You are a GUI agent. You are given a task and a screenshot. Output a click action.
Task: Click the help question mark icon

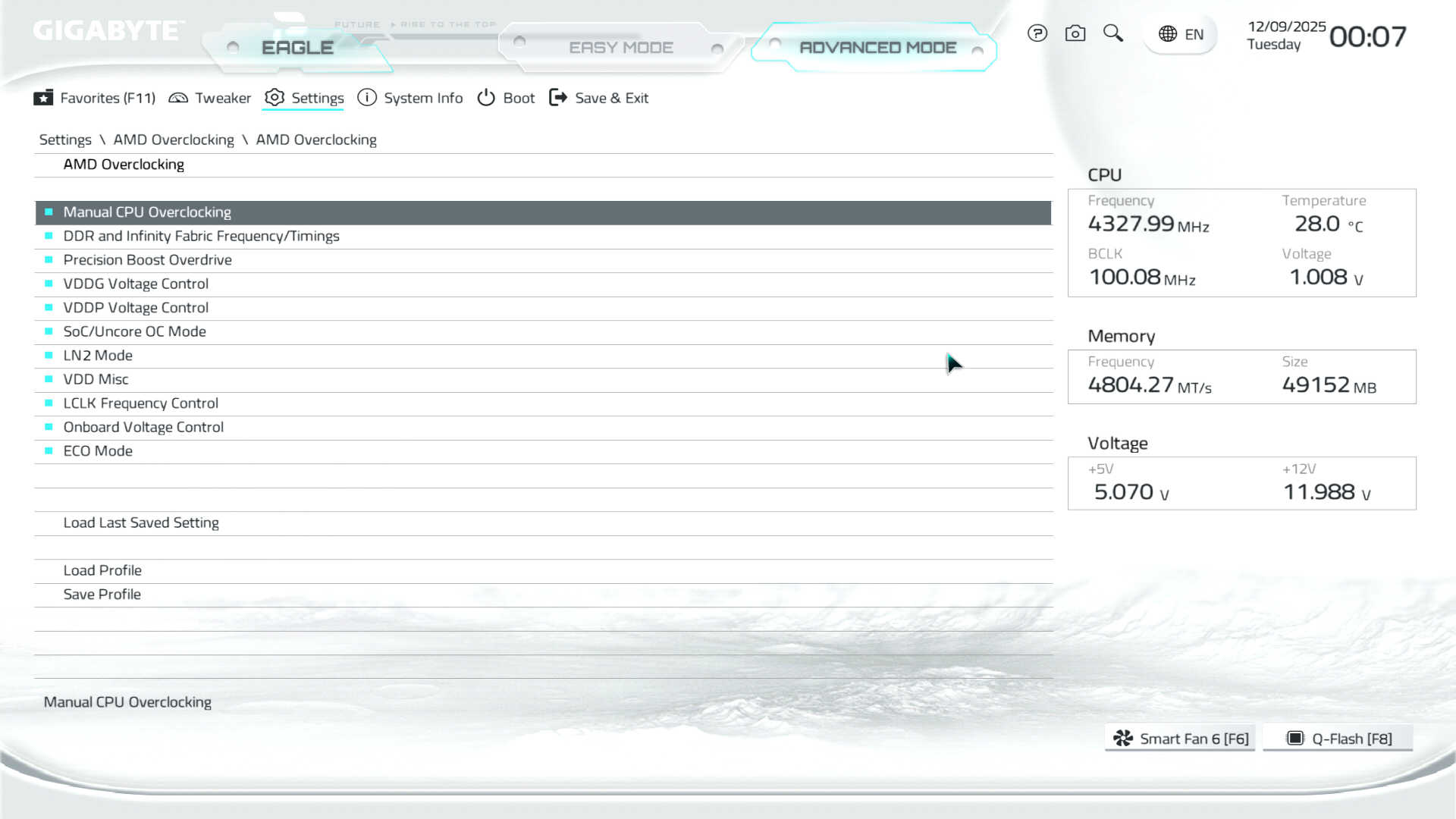point(1037,33)
